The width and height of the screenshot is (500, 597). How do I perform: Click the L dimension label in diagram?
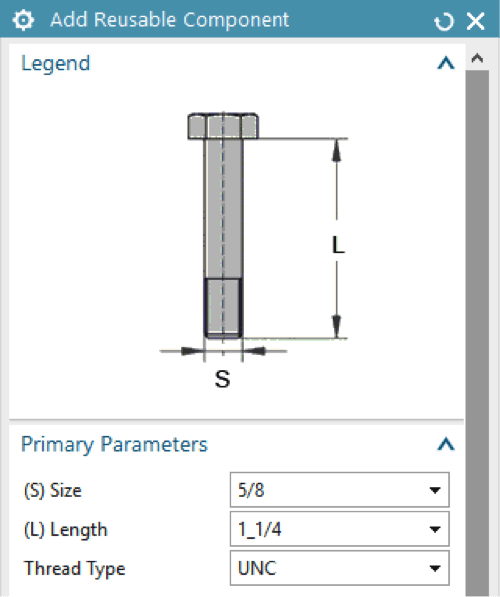coord(338,245)
